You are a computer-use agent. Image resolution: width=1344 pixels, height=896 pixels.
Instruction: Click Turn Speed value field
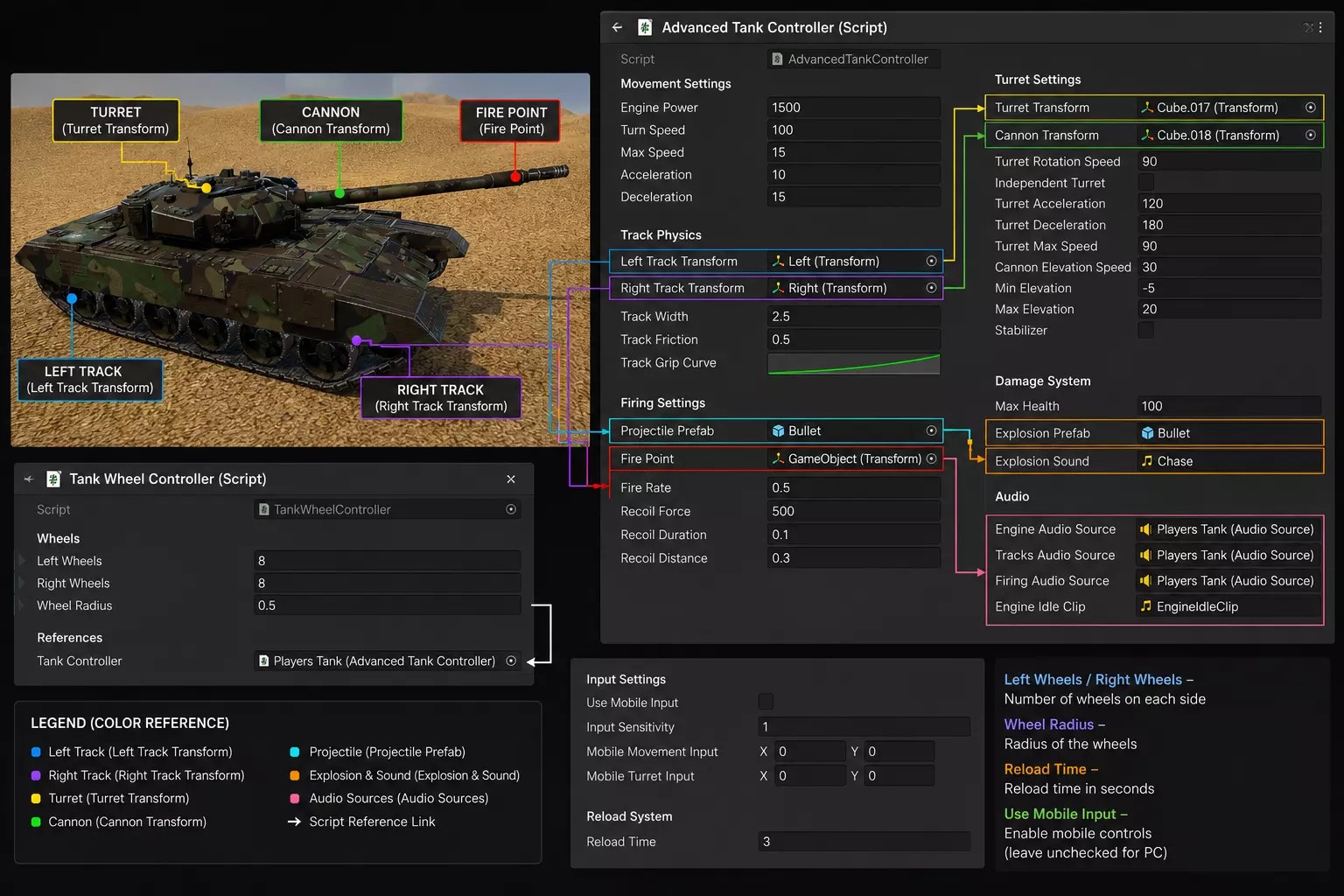[x=854, y=129]
